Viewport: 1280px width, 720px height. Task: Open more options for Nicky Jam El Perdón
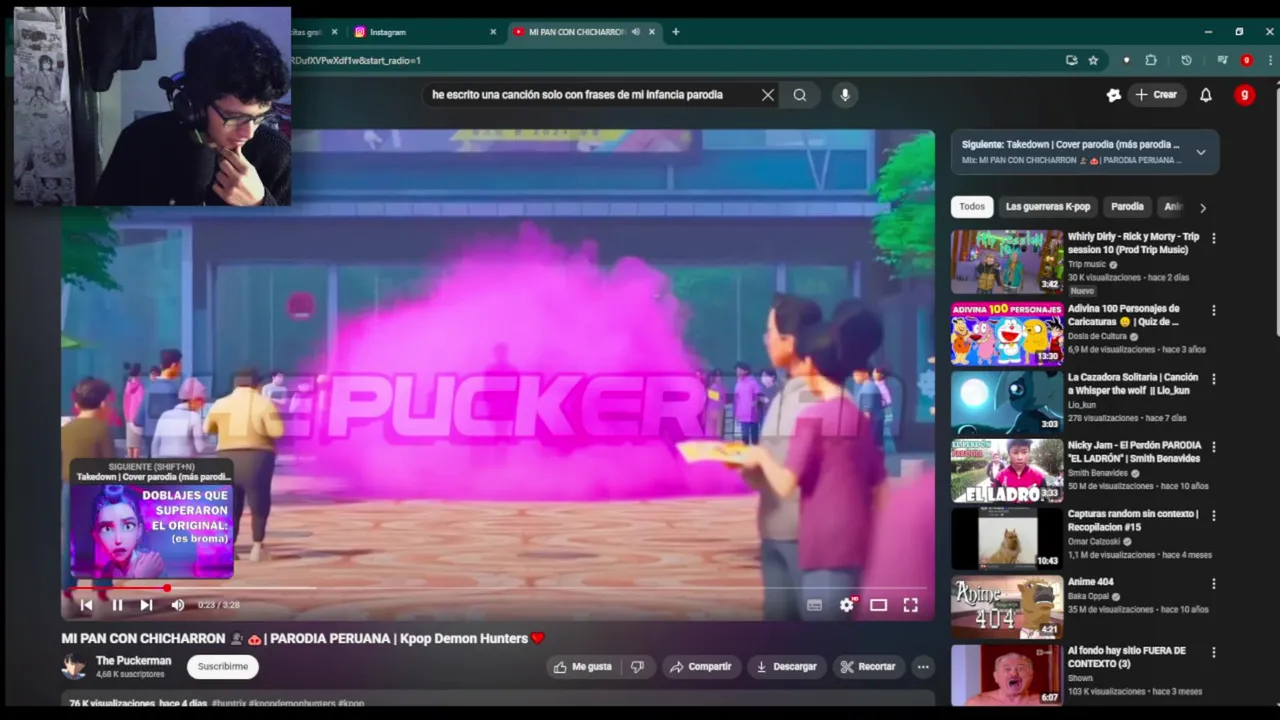tap(1214, 447)
